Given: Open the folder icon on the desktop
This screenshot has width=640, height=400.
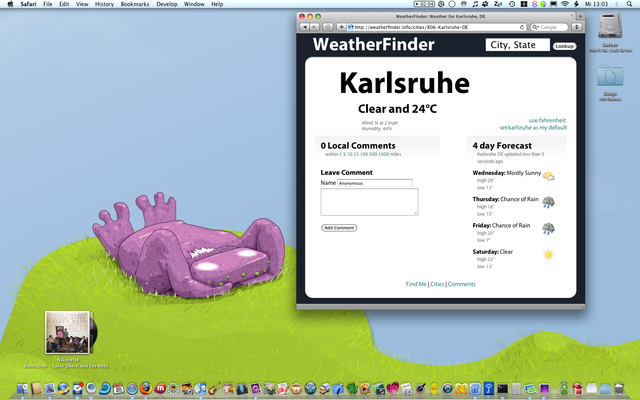Looking at the screenshot, I should point(610,76).
